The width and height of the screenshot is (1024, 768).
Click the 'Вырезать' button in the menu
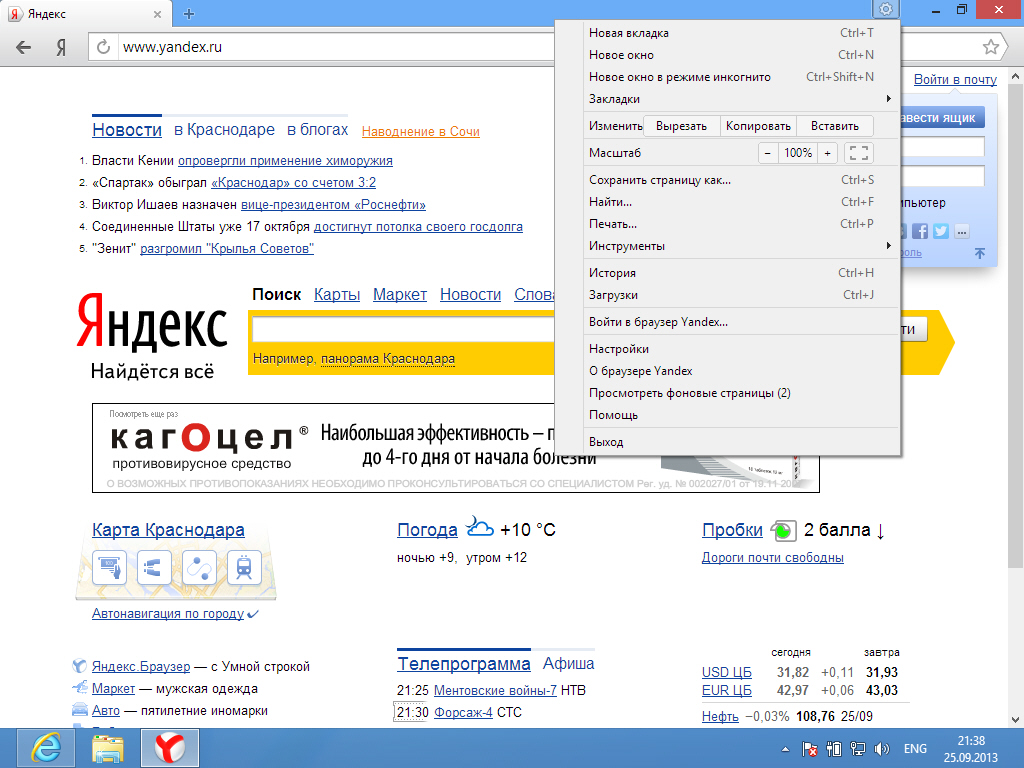click(x=681, y=126)
